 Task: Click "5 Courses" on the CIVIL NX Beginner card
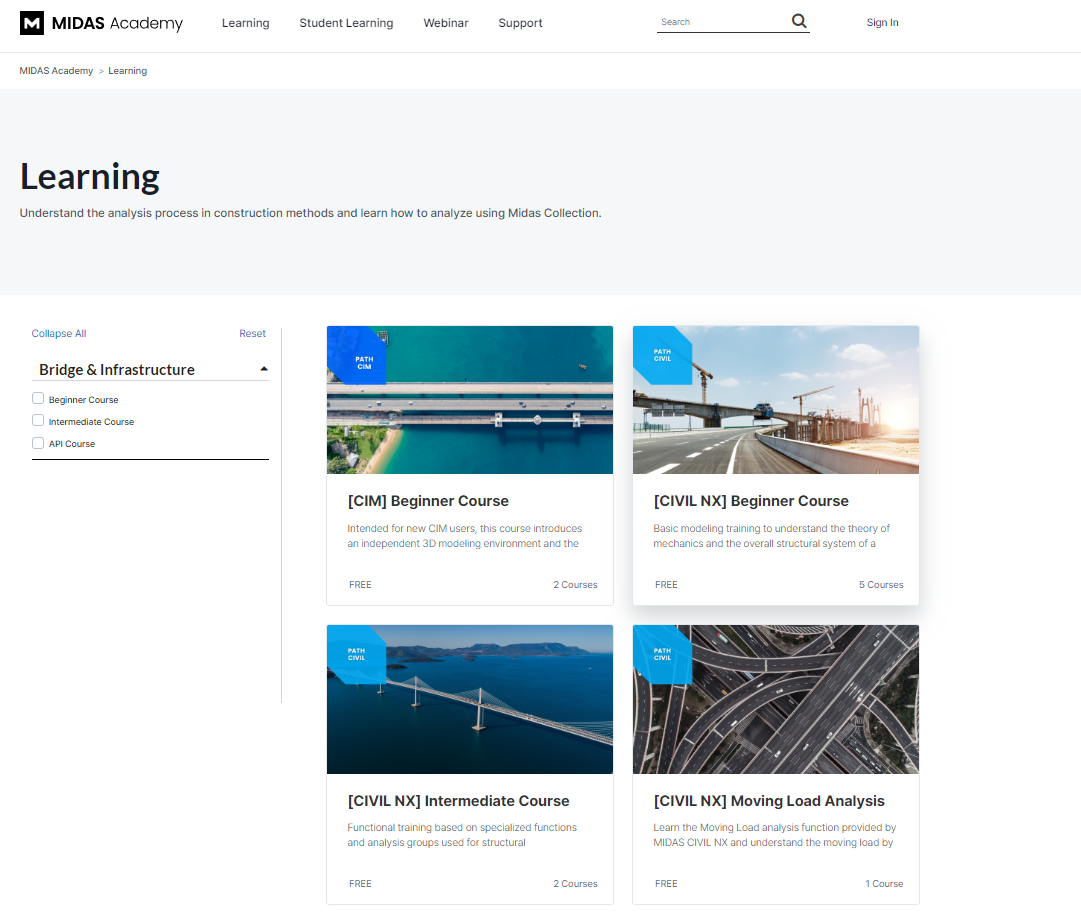[881, 585]
